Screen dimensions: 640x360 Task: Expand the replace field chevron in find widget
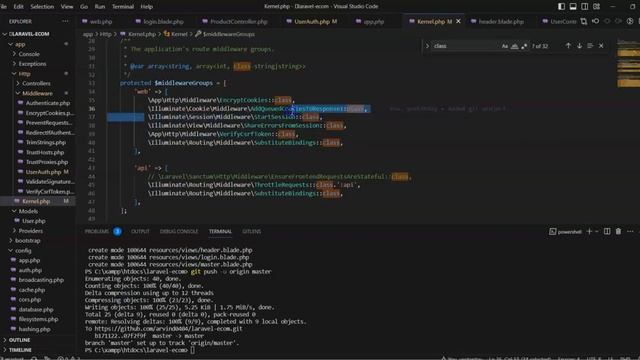427,46
